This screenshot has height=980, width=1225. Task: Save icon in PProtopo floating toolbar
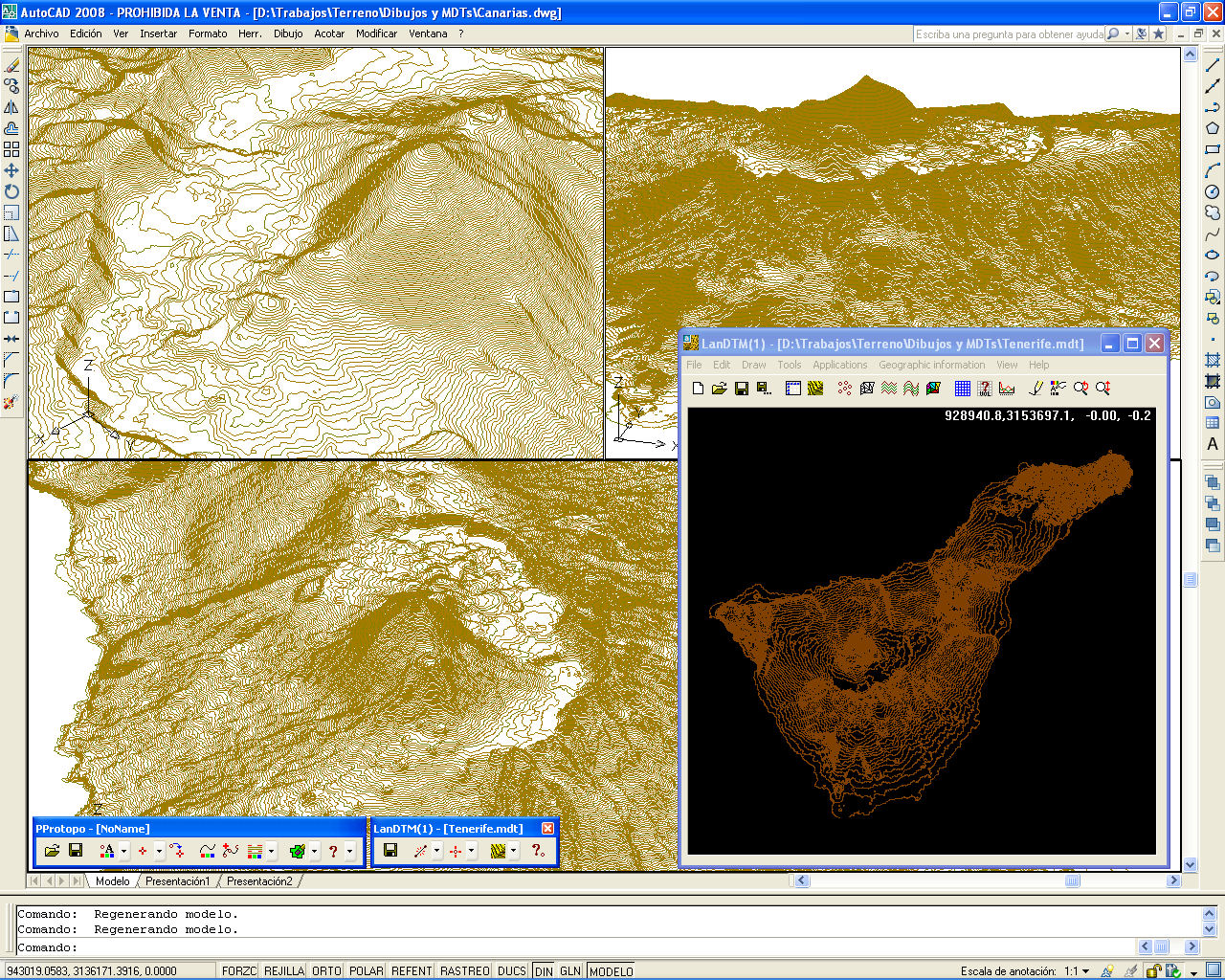[76, 851]
